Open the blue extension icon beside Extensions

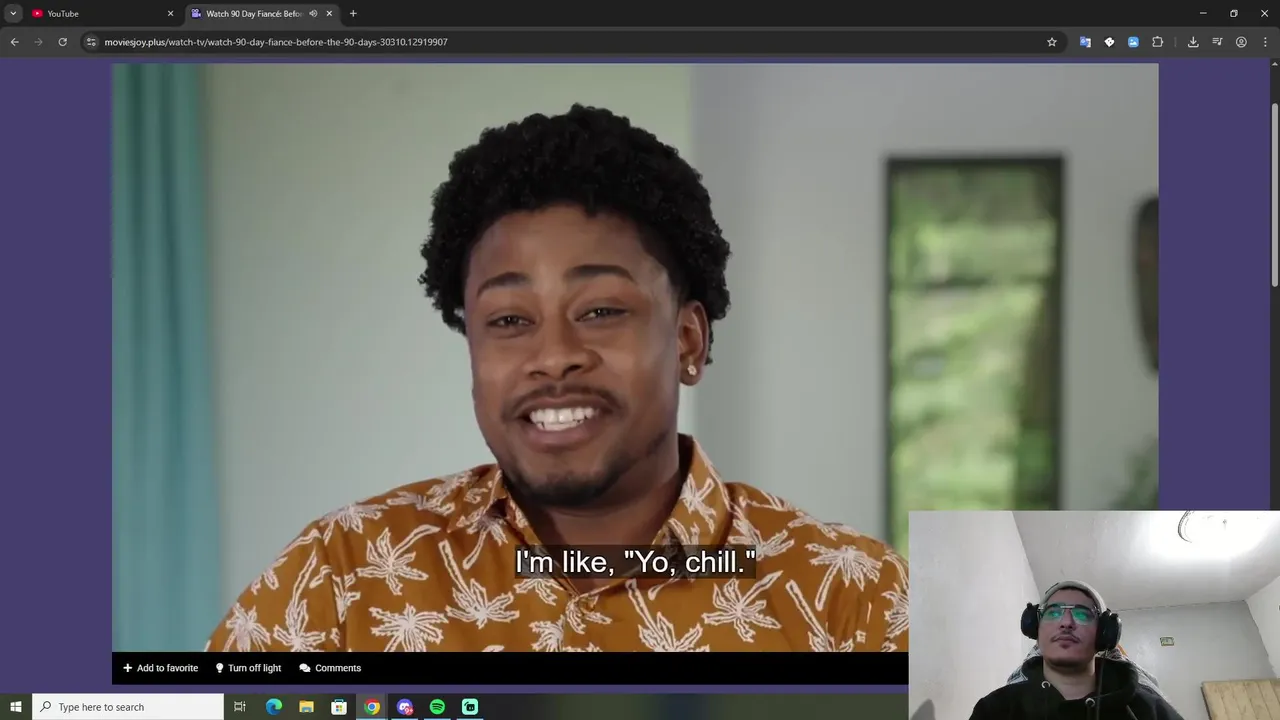pos(1133,42)
